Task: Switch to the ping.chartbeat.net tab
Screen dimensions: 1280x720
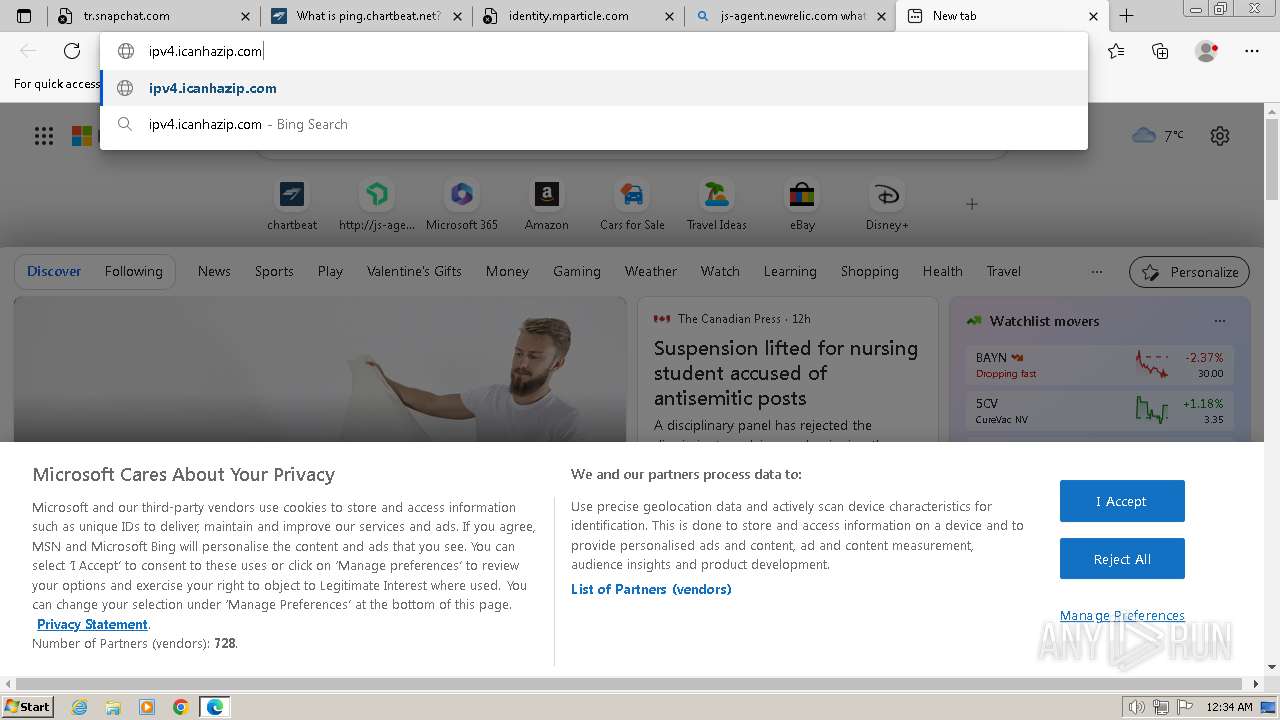Action: (x=366, y=16)
